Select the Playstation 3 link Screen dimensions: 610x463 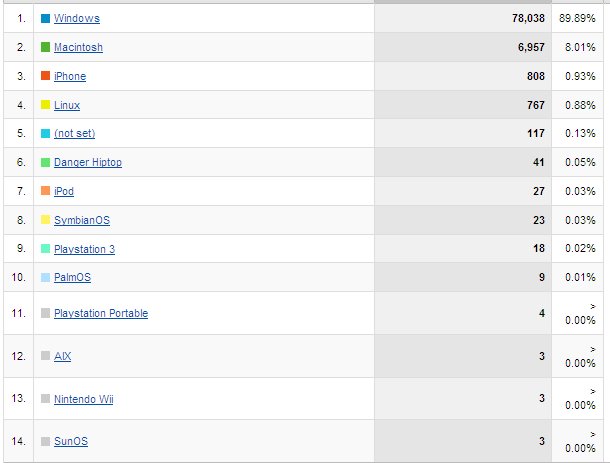pyautogui.click(x=85, y=249)
